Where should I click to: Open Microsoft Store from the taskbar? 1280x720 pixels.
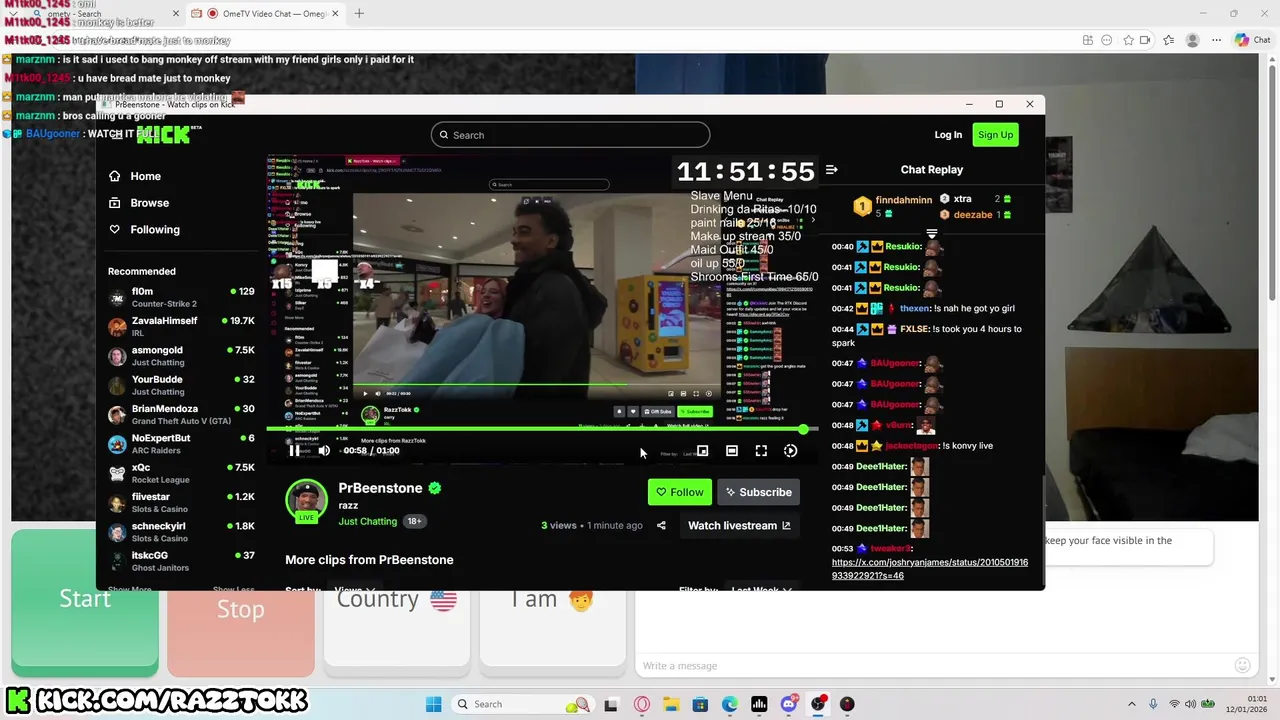[x=701, y=704]
